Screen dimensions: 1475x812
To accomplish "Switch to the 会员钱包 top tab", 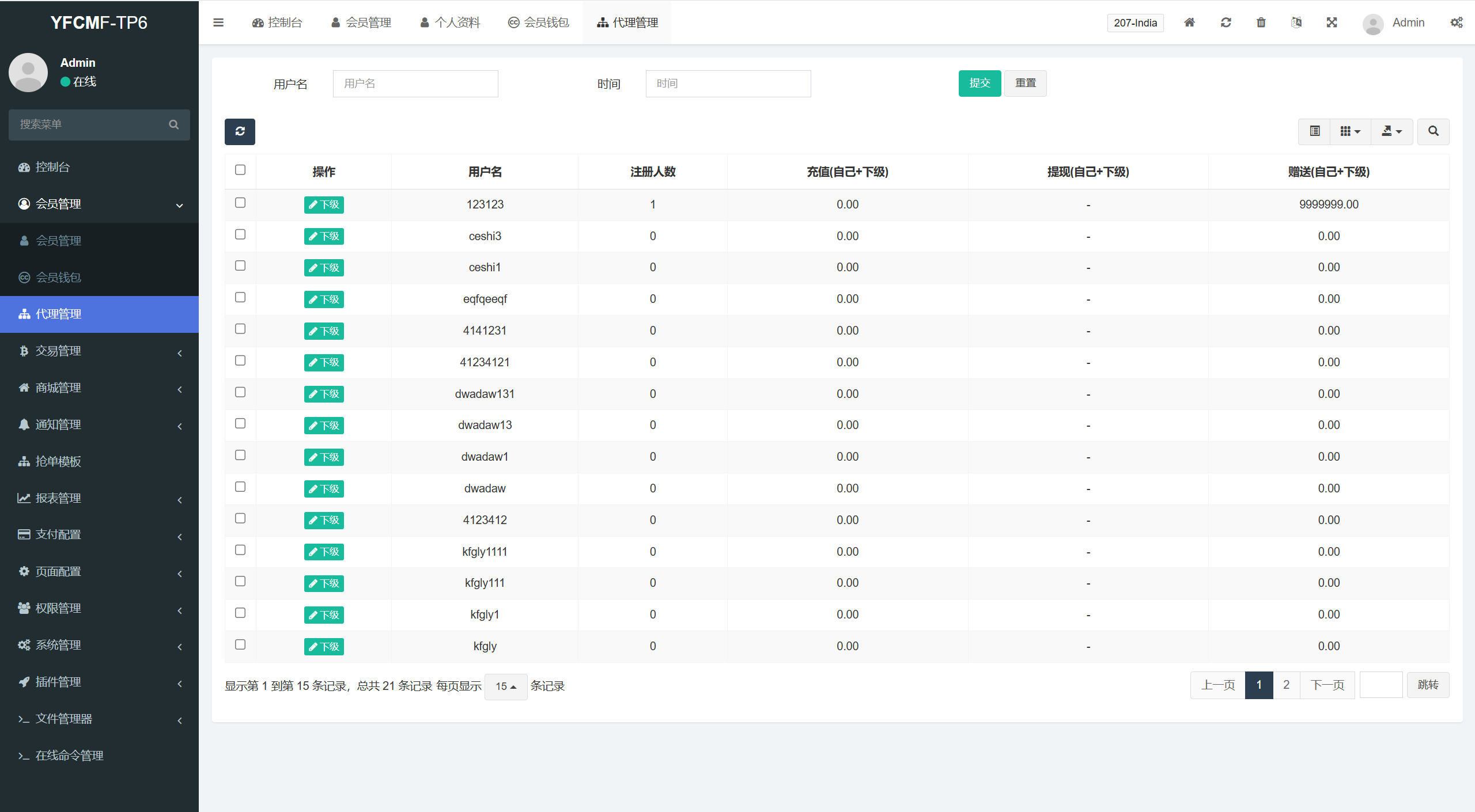I will pos(539,22).
